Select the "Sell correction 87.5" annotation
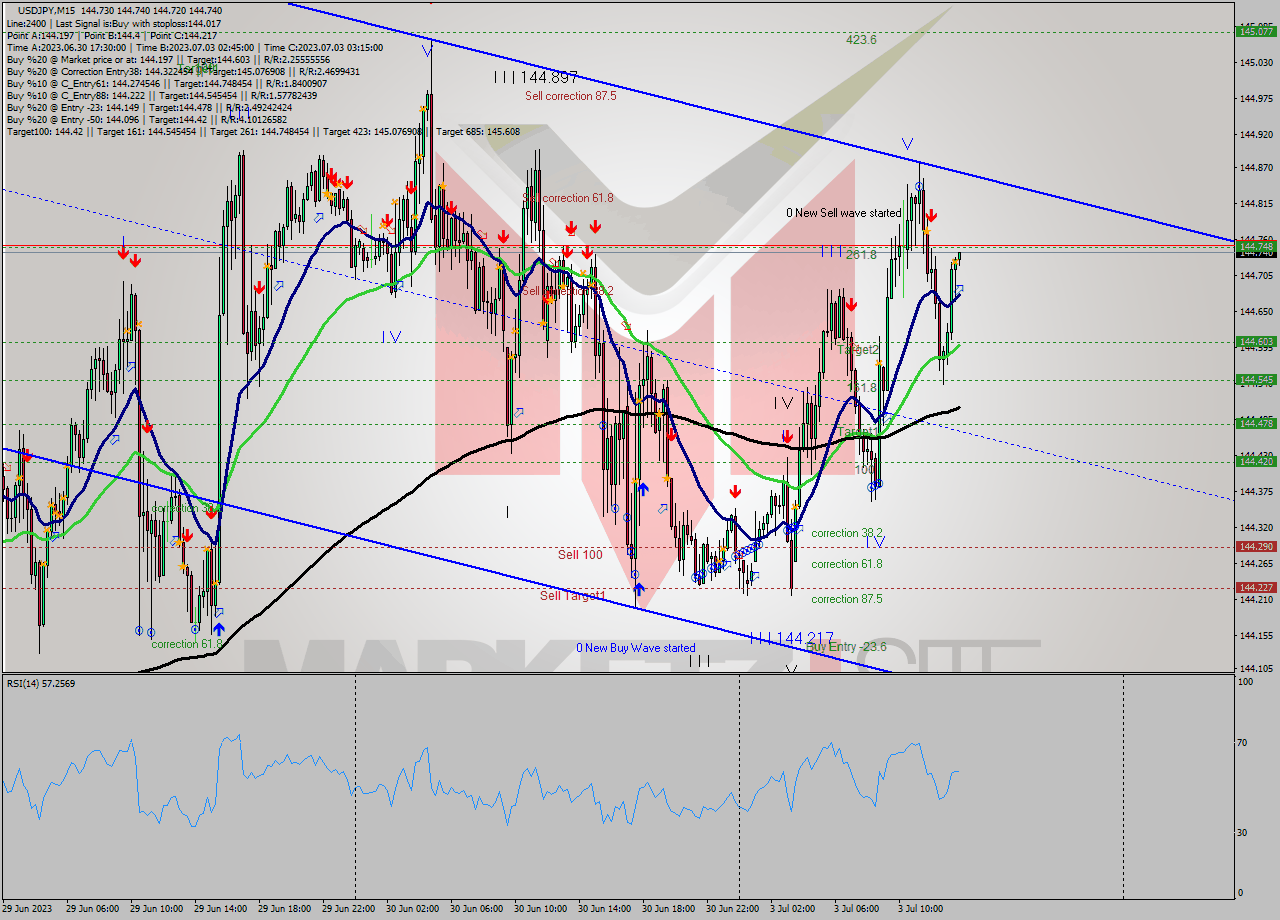1280x920 pixels. [x=570, y=96]
